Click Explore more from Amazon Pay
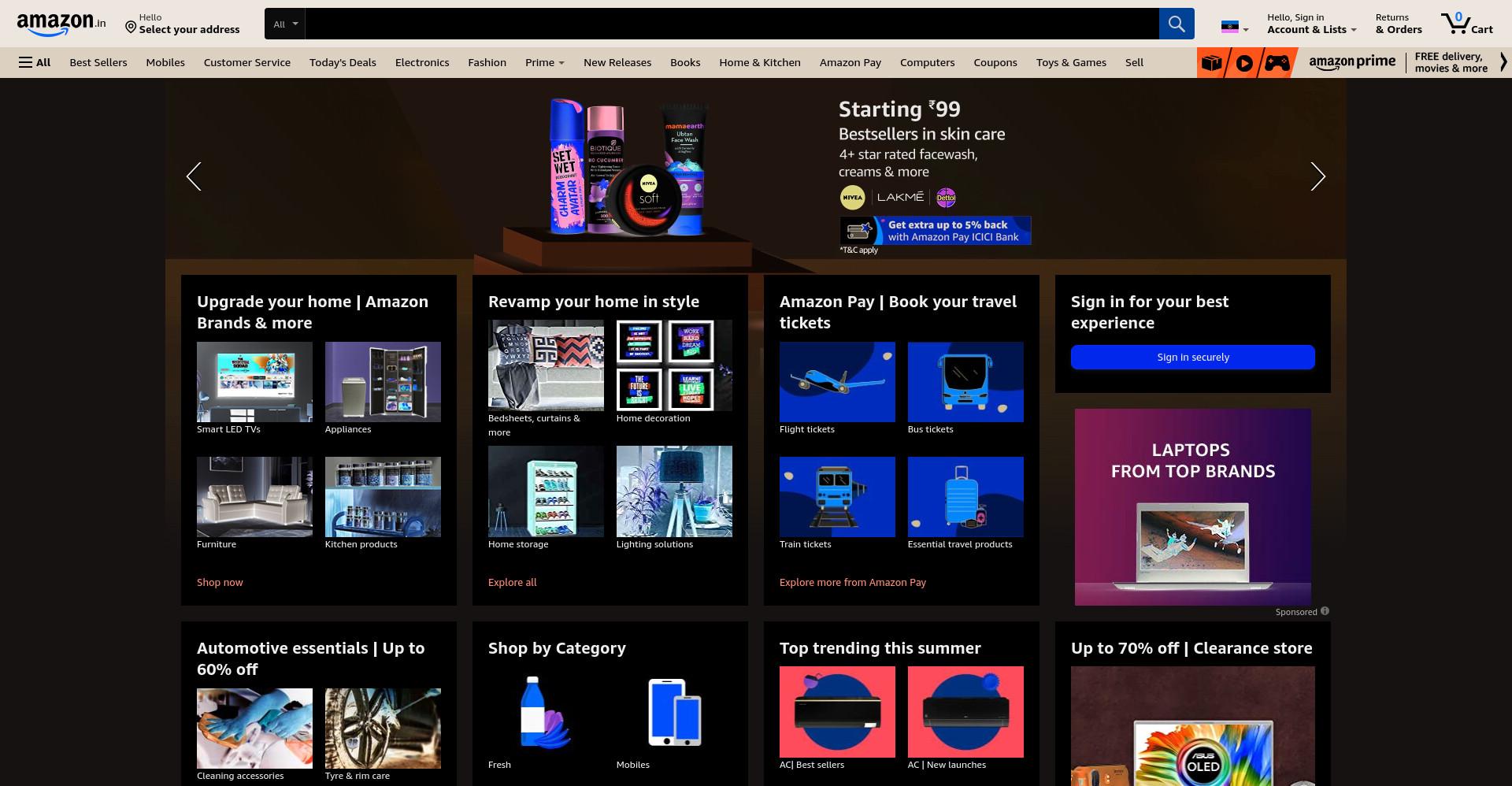 tap(853, 582)
